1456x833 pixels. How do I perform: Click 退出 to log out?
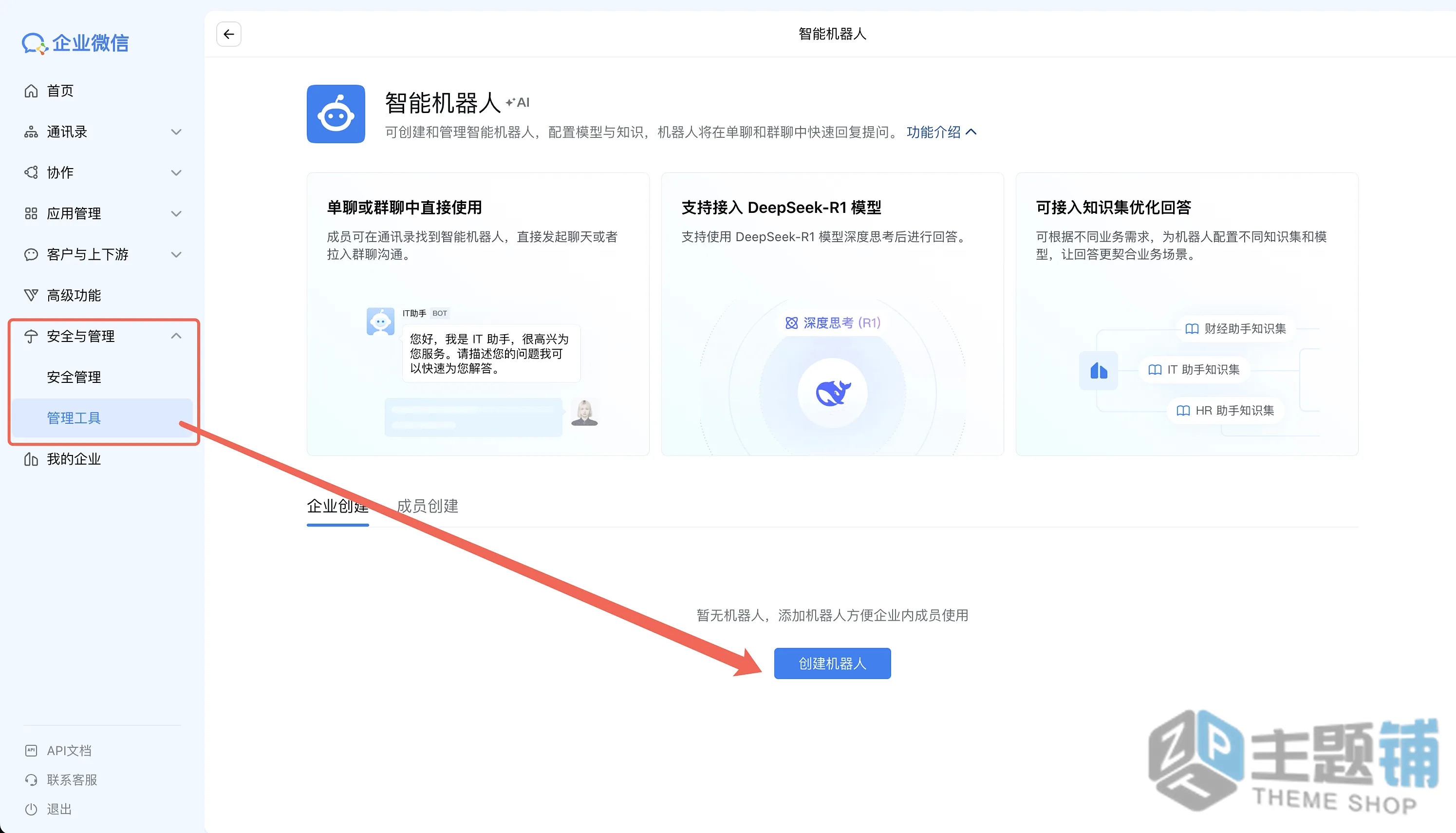59,810
